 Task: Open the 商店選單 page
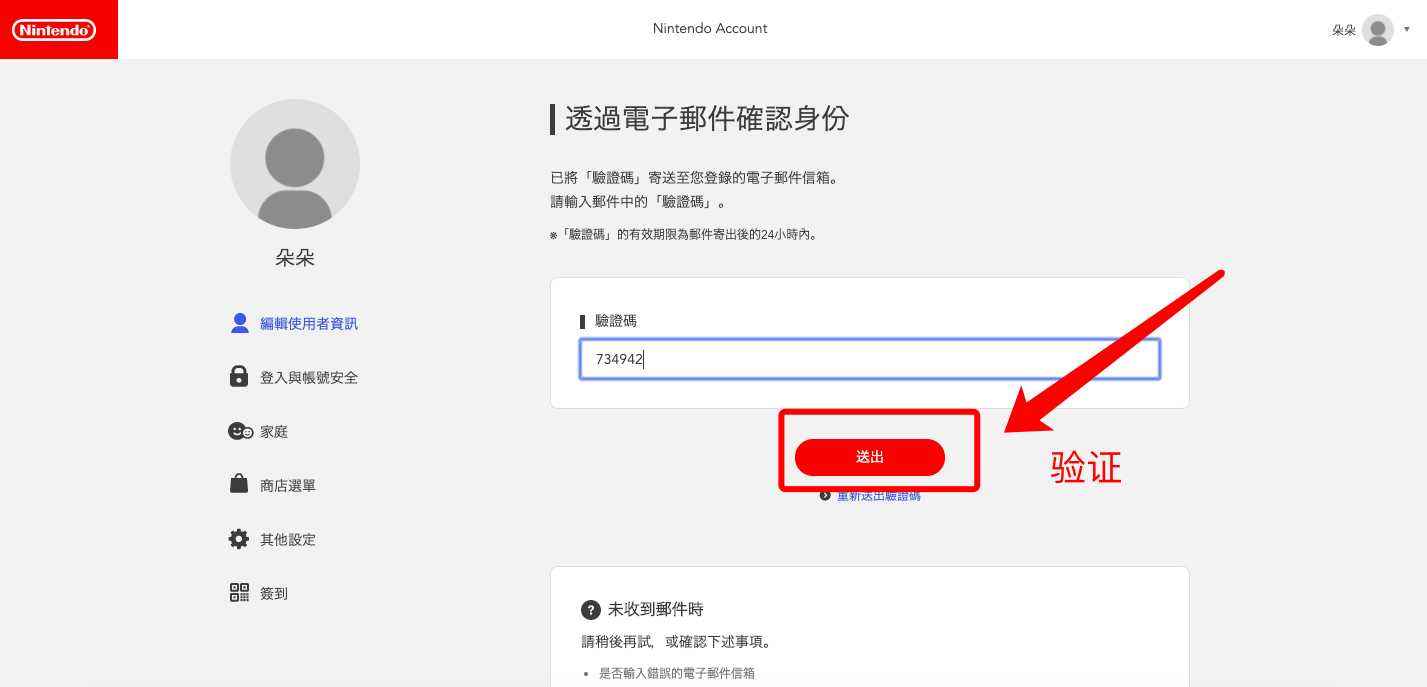(x=288, y=485)
